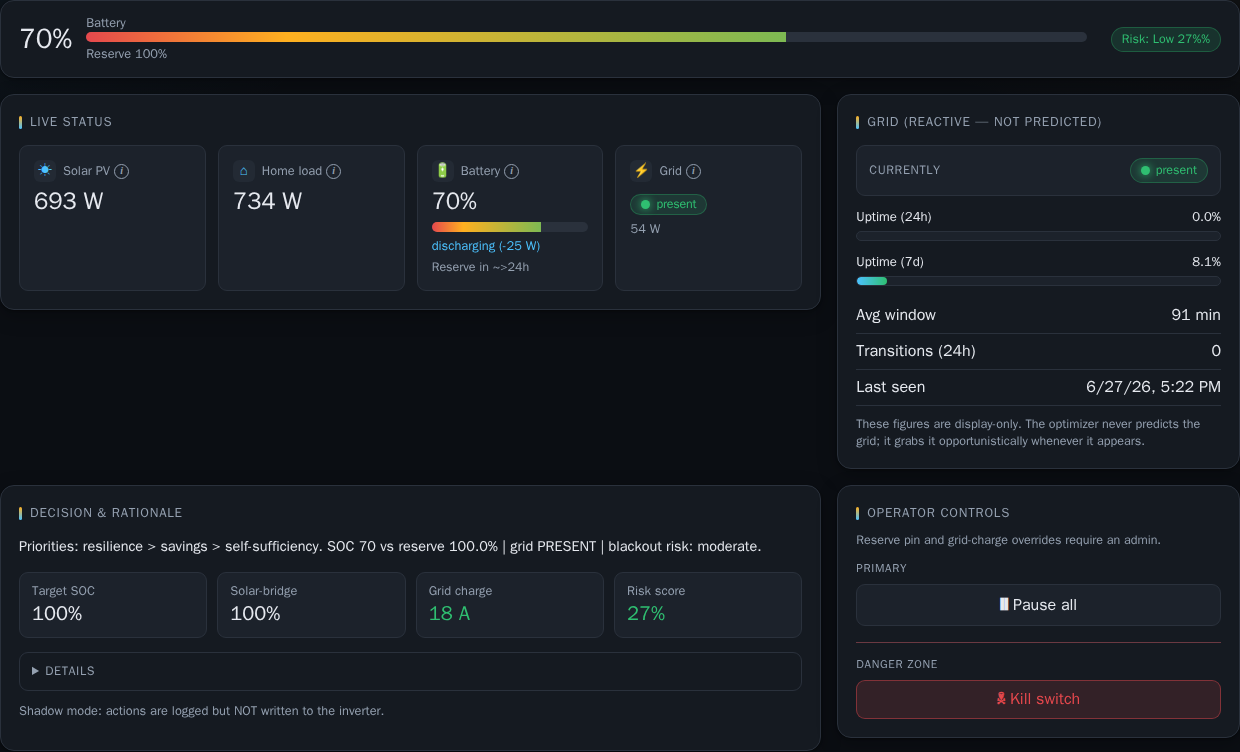This screenshot has width=1240, height=752.
Task: Click the Uptime (24h) 0.0% value
Action: pos(1206,217)
